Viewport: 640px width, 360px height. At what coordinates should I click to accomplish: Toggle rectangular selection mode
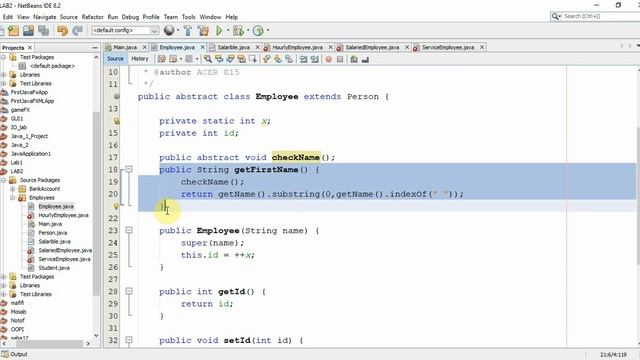point(253,59)
